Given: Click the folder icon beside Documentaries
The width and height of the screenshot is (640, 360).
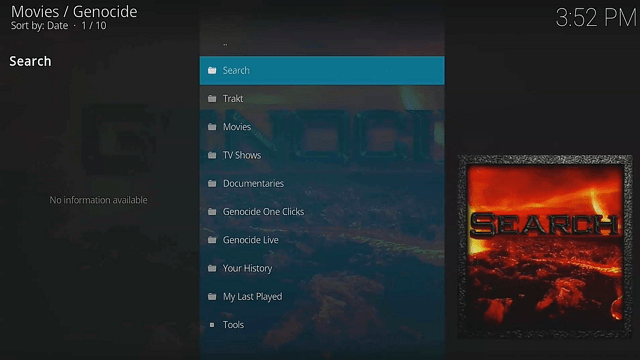Looking at the screenshot, I should tap(212, 184).
